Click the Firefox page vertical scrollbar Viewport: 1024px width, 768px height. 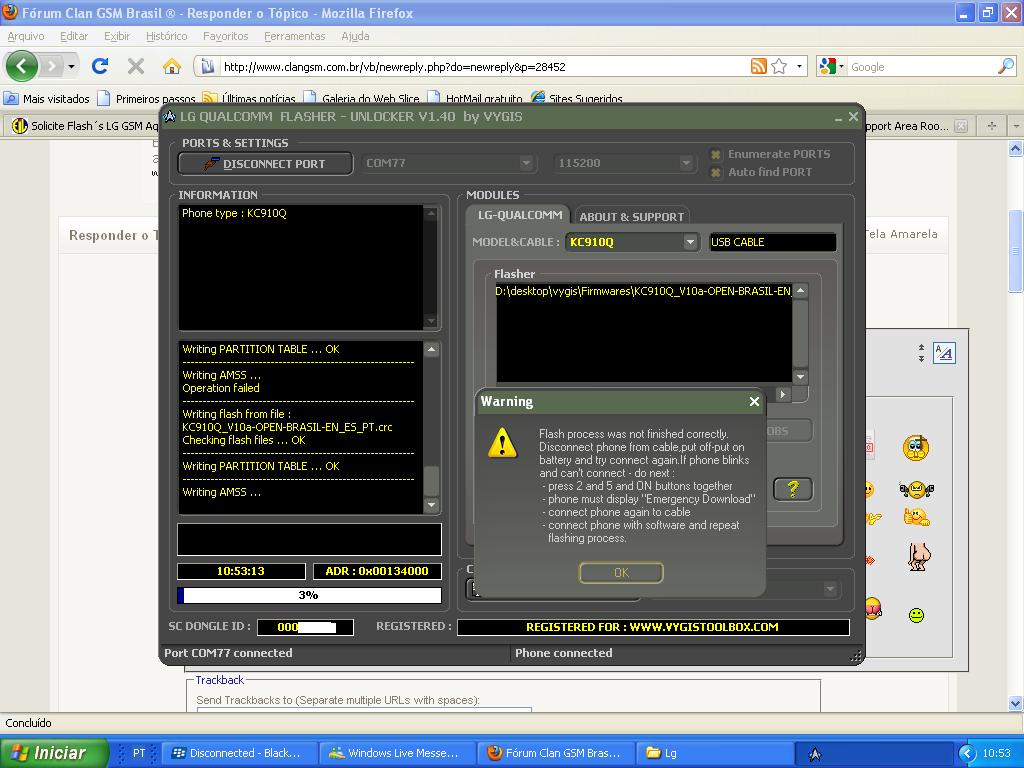click(1016, 251)
